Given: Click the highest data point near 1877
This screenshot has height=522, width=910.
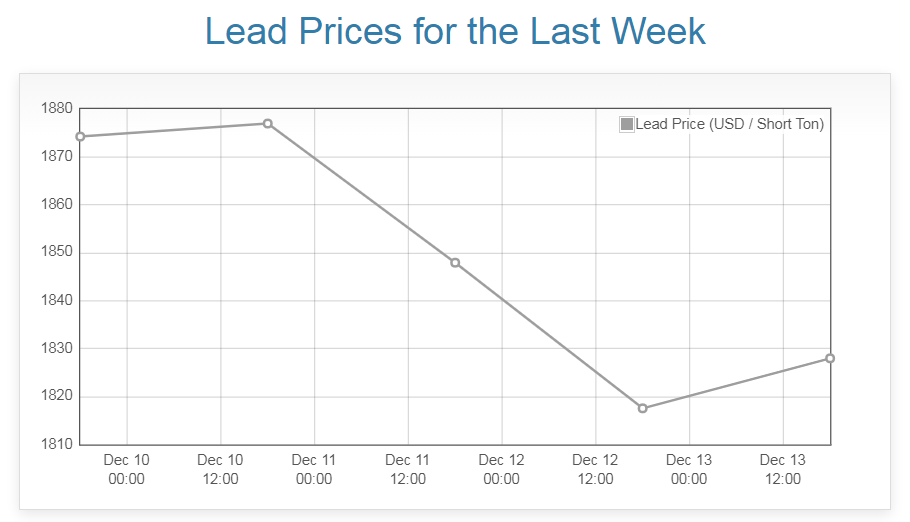Looking at the screenshot, I should [x=268, y=123].
